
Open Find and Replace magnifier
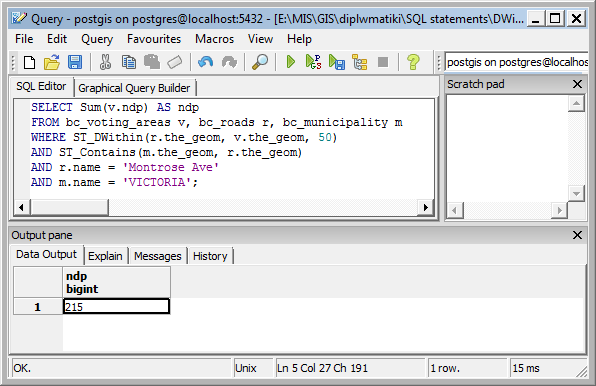[260, 62]
